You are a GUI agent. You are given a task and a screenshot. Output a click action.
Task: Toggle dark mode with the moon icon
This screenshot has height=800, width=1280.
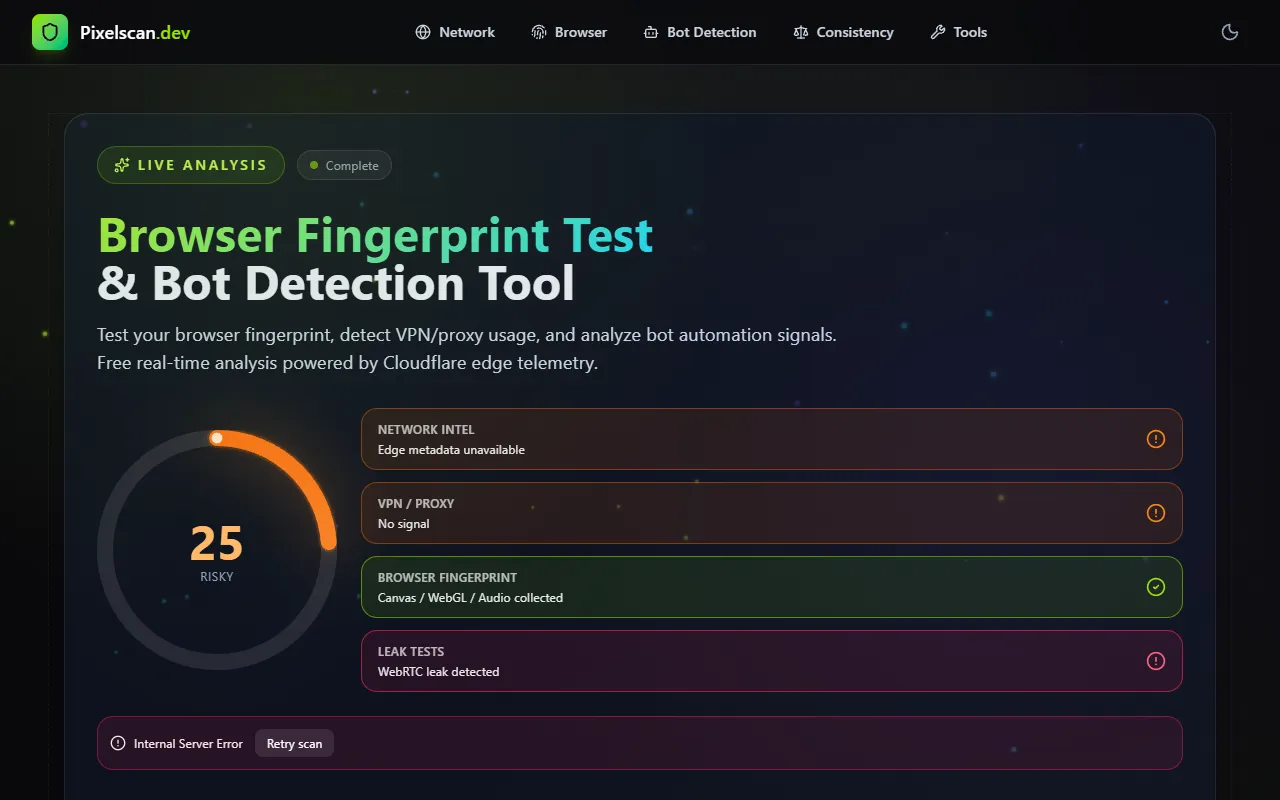click(x=1230, y=32)
